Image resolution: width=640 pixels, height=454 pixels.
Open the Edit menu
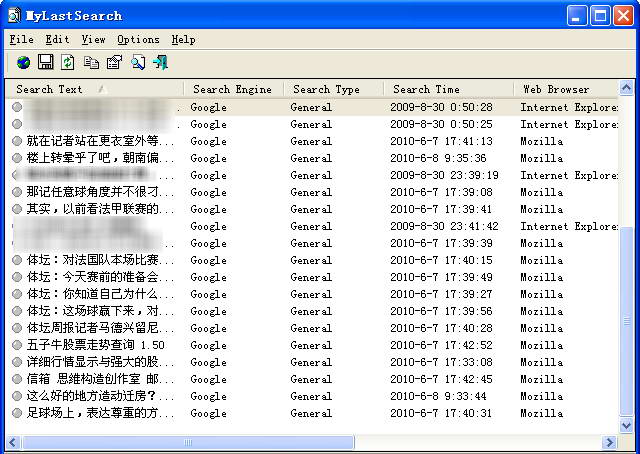pos(57,40)
